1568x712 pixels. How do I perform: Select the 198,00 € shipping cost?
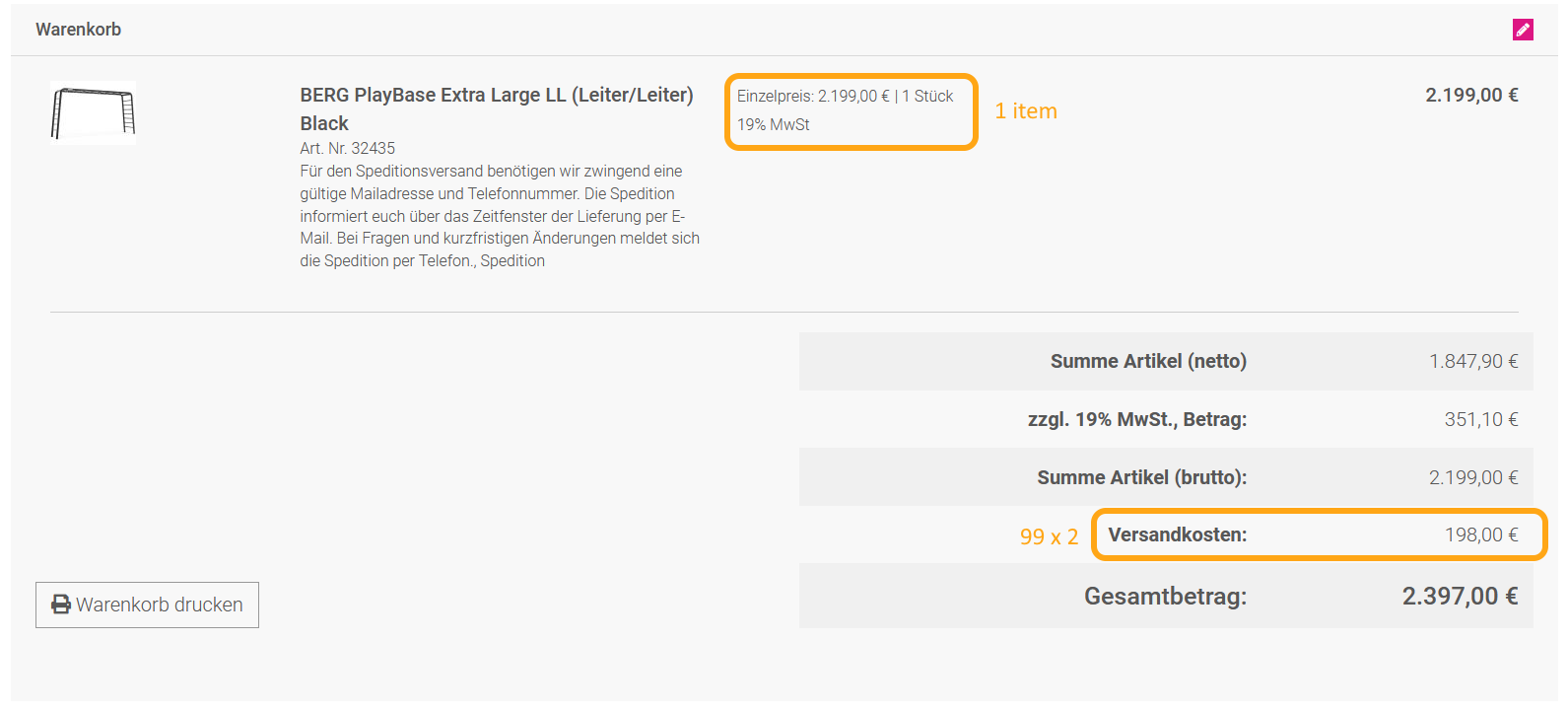(1480, 534)
